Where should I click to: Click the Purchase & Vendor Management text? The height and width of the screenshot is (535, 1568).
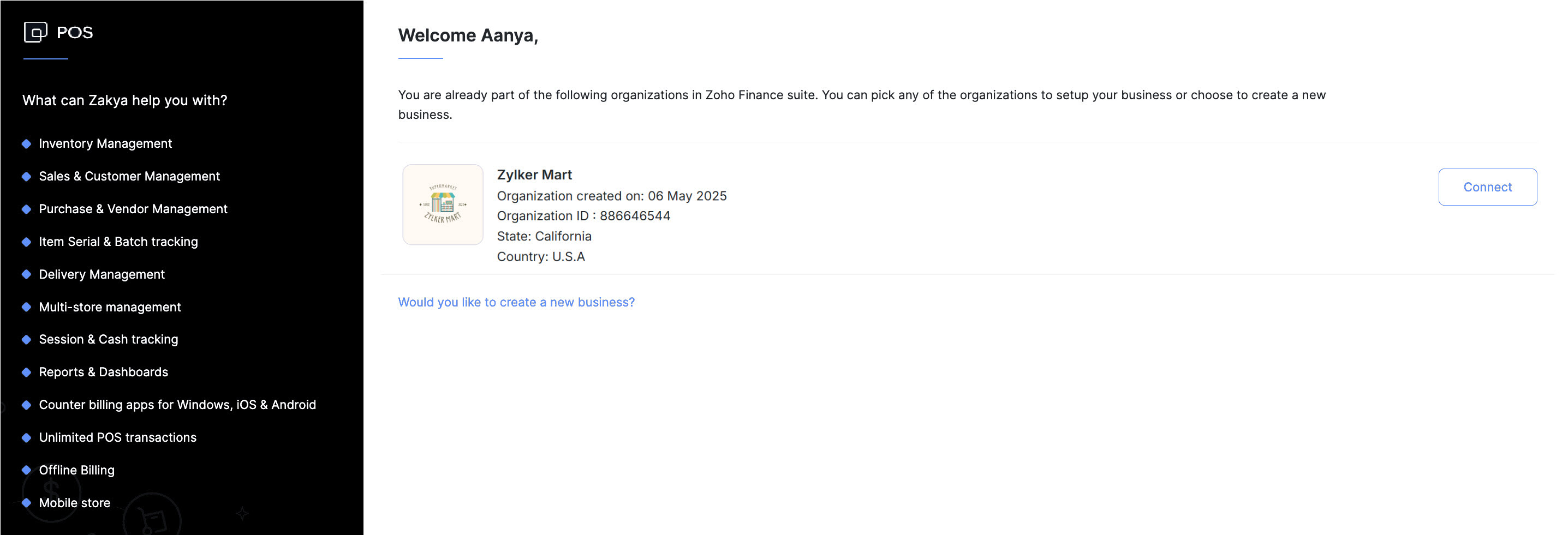coord(133,209)
